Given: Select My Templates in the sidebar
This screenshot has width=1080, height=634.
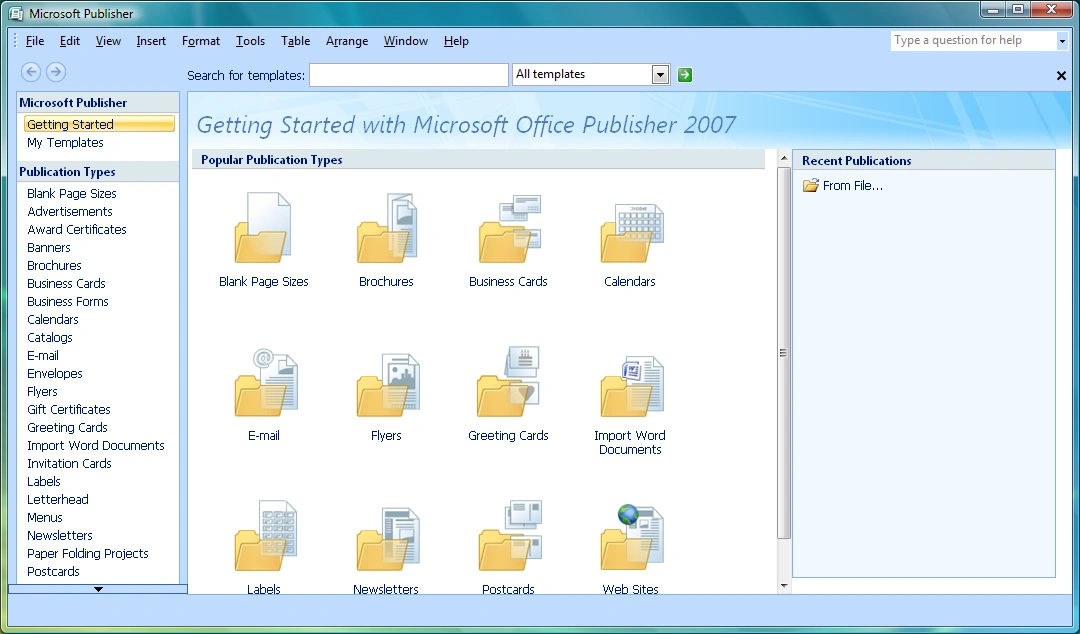Looking at the screenshot, I should (65, 143).
